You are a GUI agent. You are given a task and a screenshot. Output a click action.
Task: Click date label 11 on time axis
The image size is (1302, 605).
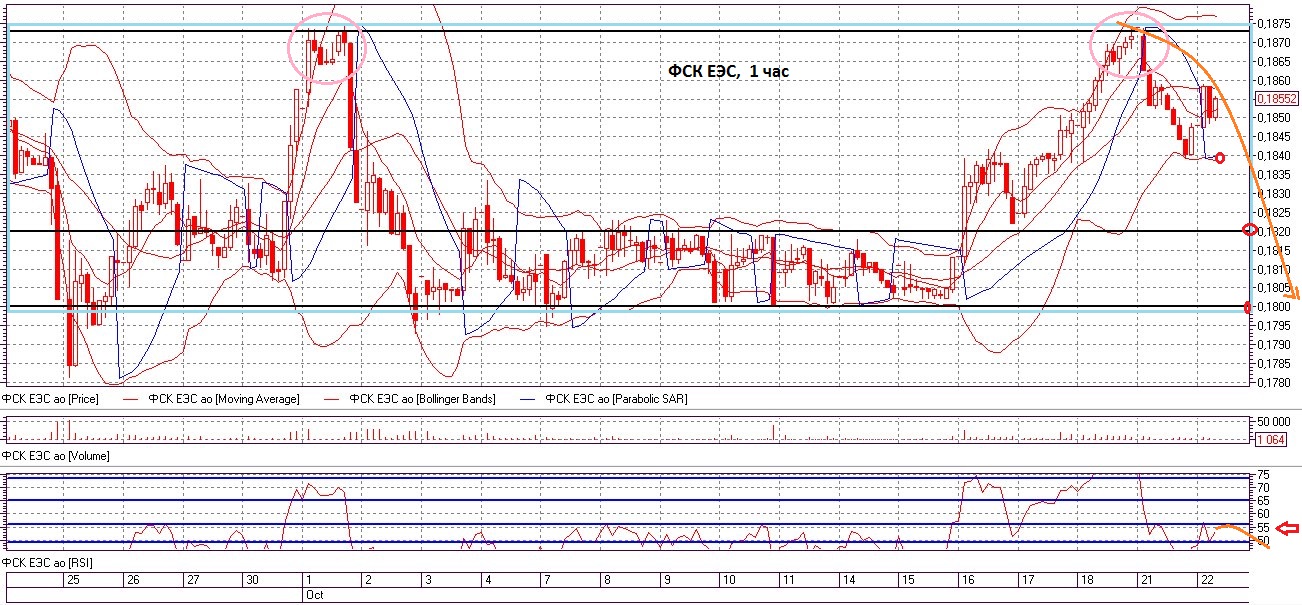[x=789, y=580]
